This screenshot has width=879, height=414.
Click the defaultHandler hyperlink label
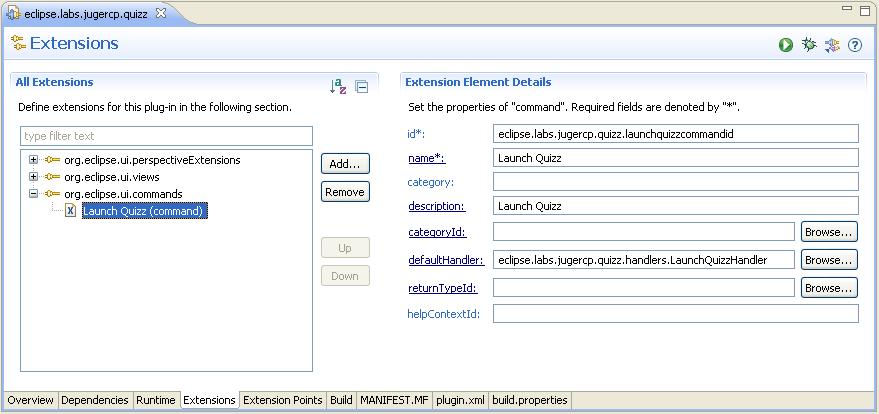tap(446, 260)
